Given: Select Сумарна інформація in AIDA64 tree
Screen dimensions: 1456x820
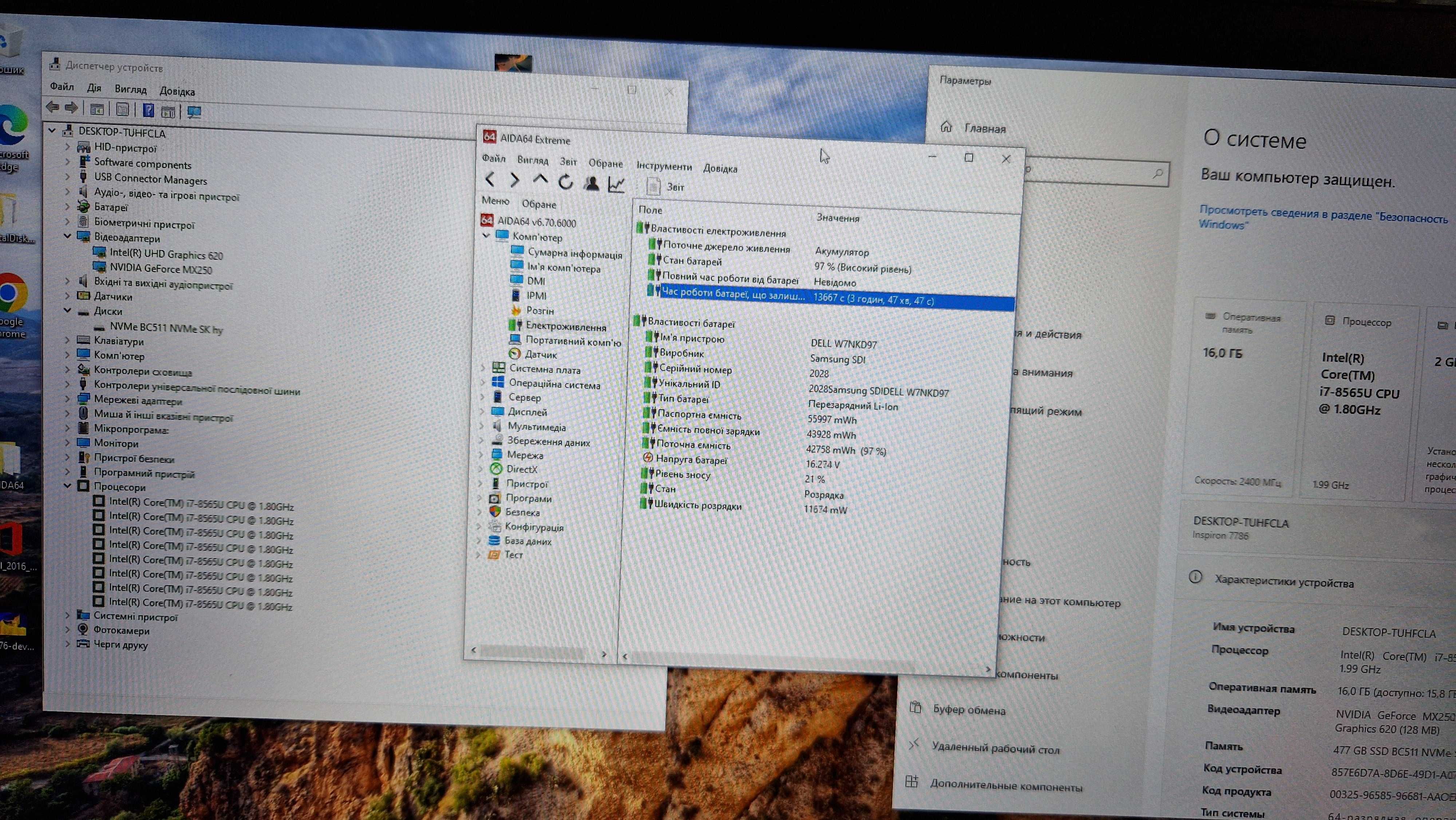Looking at the screenshot, I should [x=575, y=254].
